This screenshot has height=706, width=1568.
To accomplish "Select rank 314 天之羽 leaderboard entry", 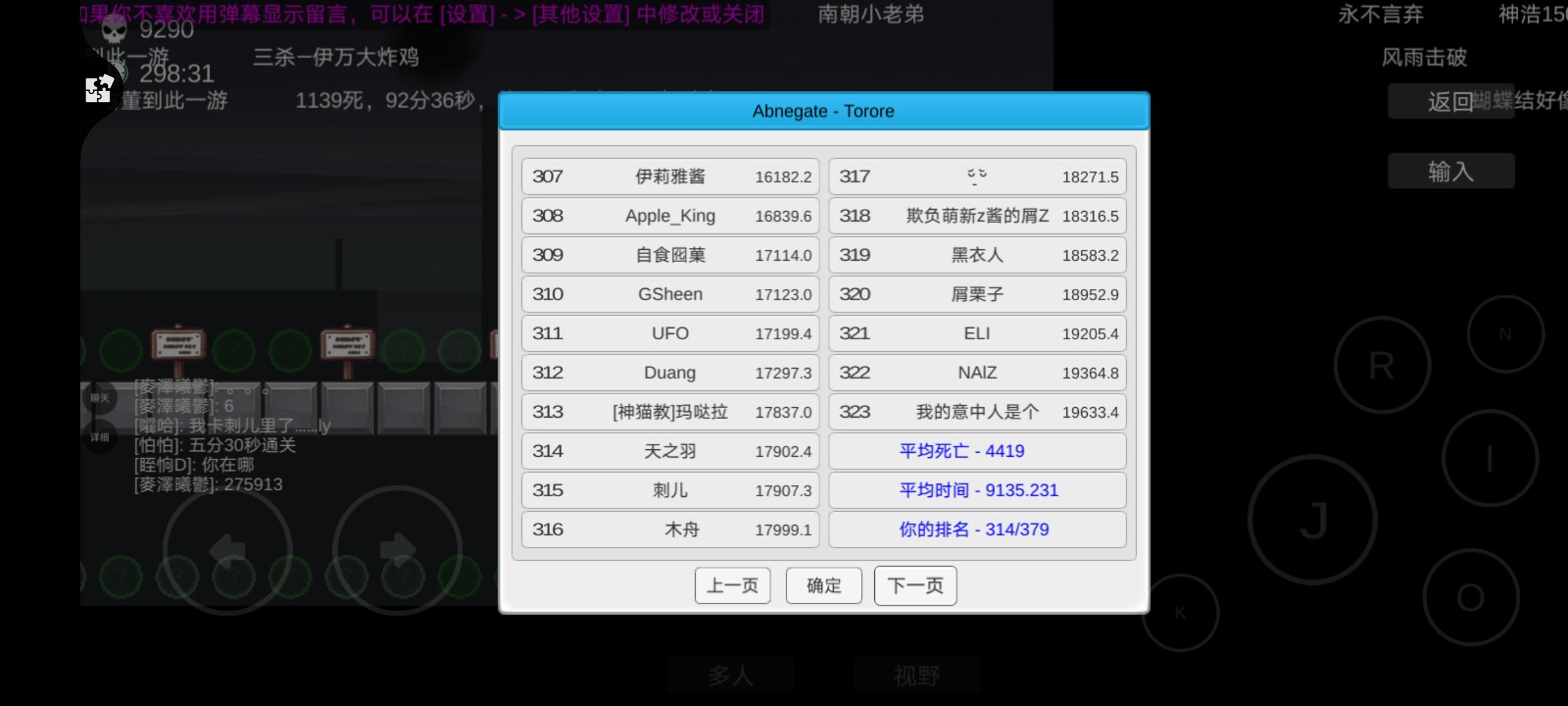I will pyautogui.click(x=670, y=451).
